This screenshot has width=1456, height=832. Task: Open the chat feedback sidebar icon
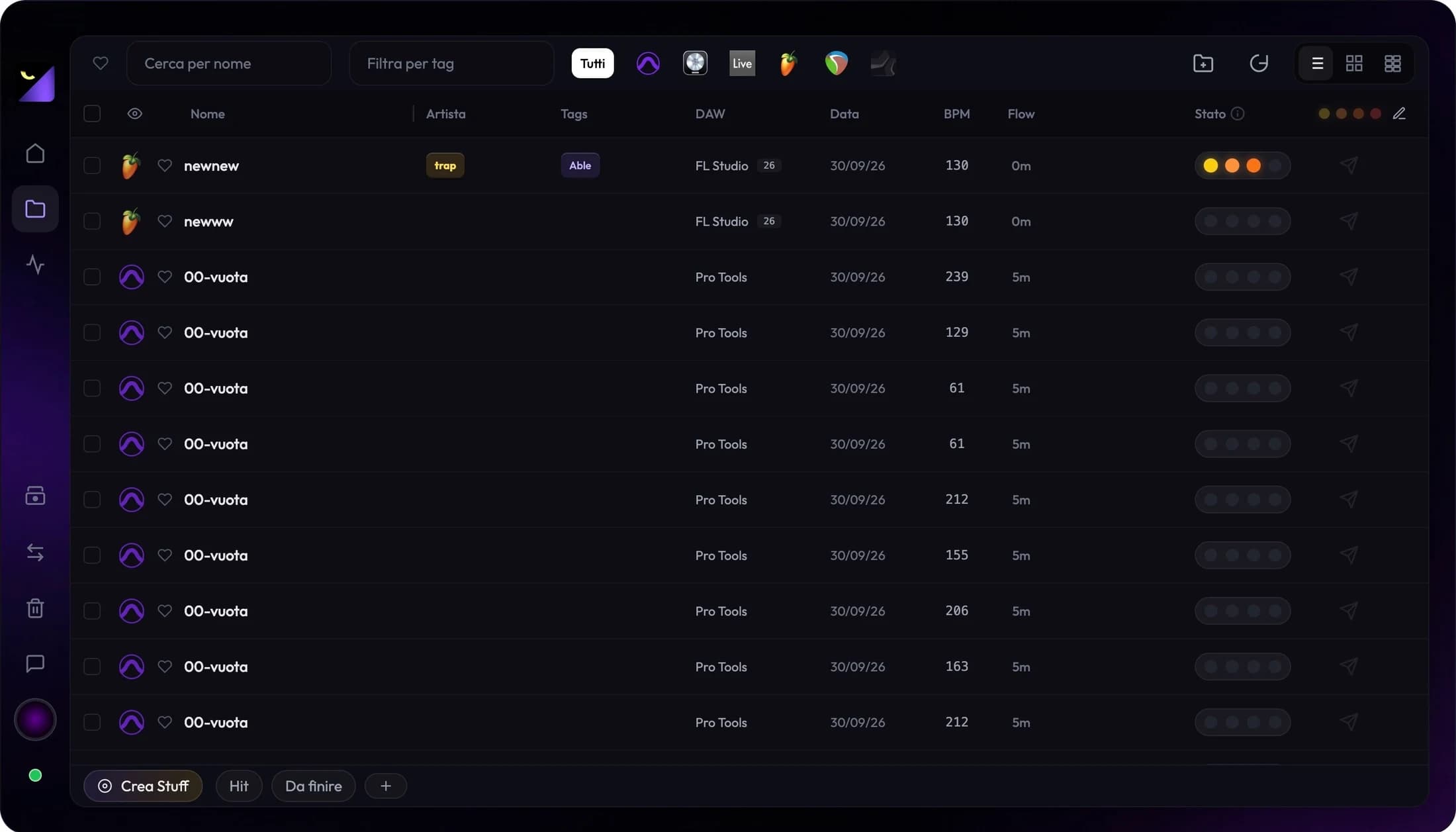tap(35, 663)
